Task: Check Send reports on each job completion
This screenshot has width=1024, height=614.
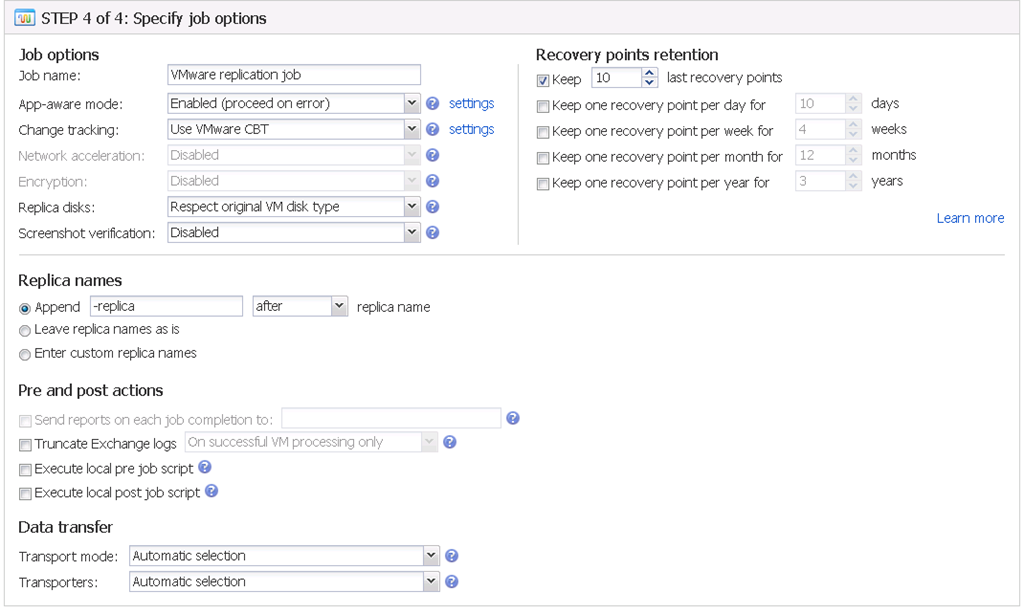Action: (x=25, y=421)
